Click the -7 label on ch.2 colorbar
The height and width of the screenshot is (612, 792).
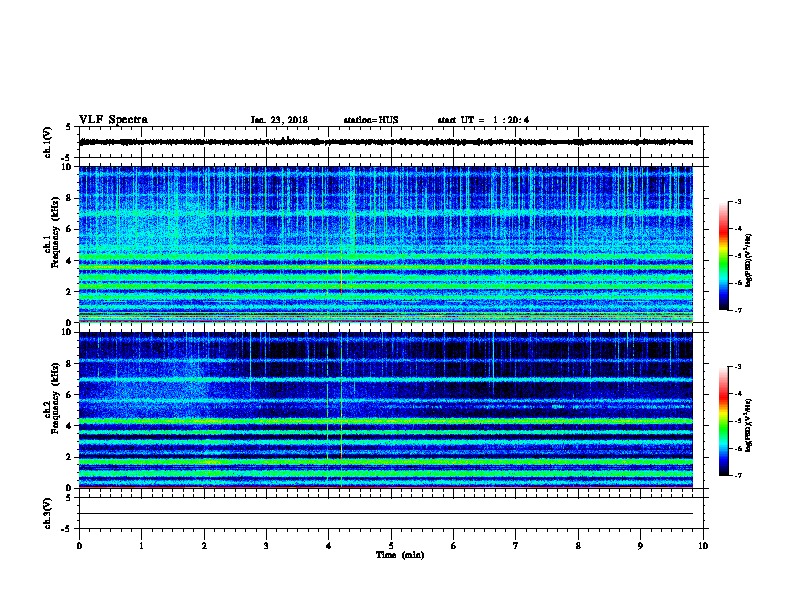pyautogui.click(x=738, y=476)
